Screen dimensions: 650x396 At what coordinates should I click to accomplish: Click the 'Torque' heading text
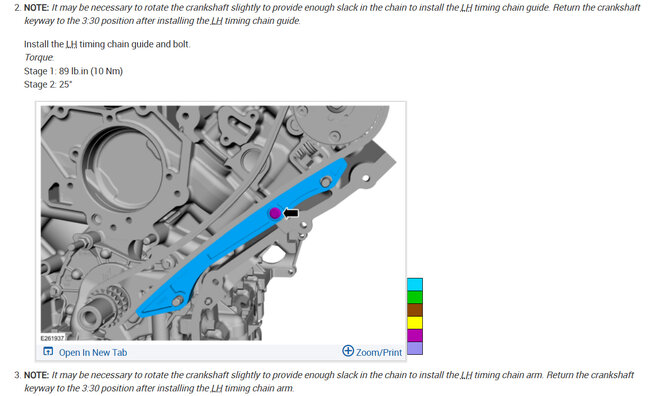(39, 57)
